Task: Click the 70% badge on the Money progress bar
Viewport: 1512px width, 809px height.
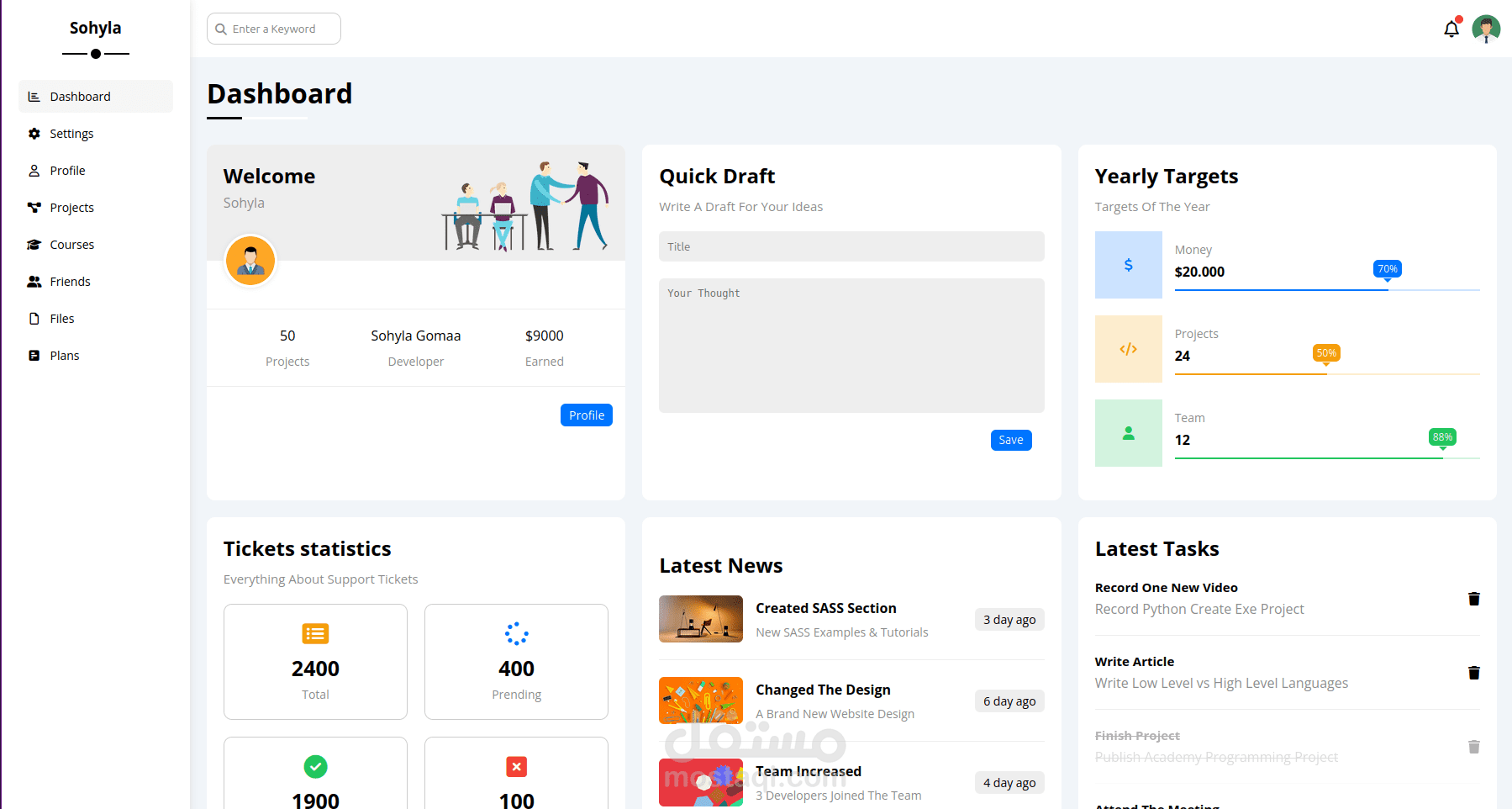Action: pyautogui.click(x=1386, y=268)
